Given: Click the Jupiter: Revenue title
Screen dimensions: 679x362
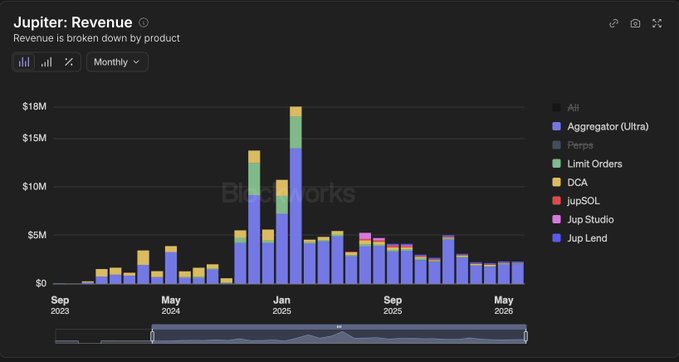Looking at the screenshot, I should (73, 23).
